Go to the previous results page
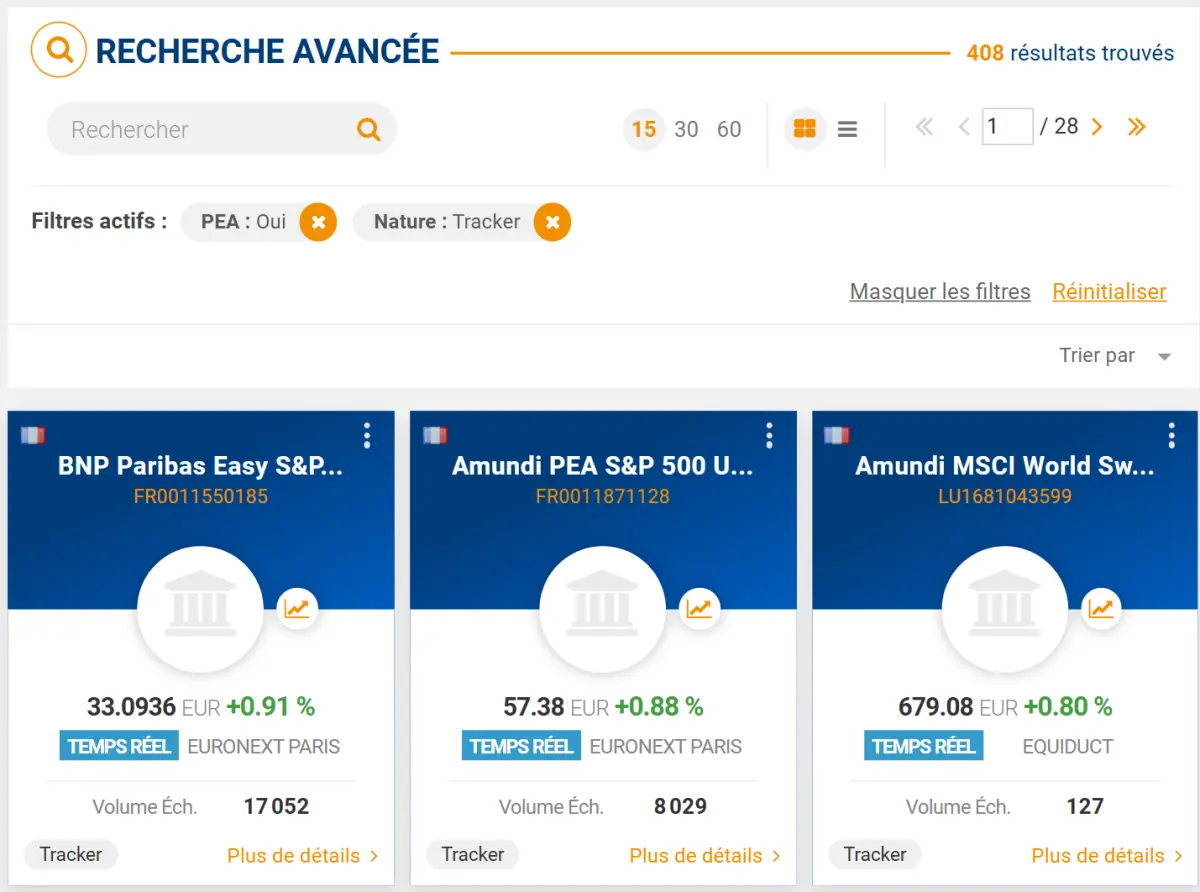The image size is (1200, 892). (965, 127)
